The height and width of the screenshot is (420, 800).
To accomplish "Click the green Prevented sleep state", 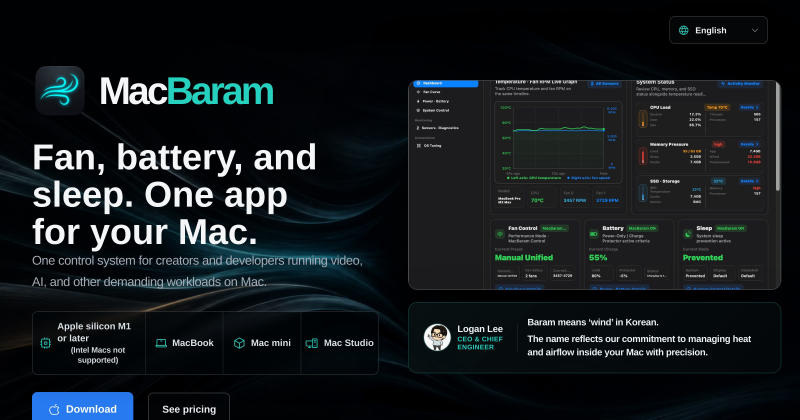I will 703,258.
